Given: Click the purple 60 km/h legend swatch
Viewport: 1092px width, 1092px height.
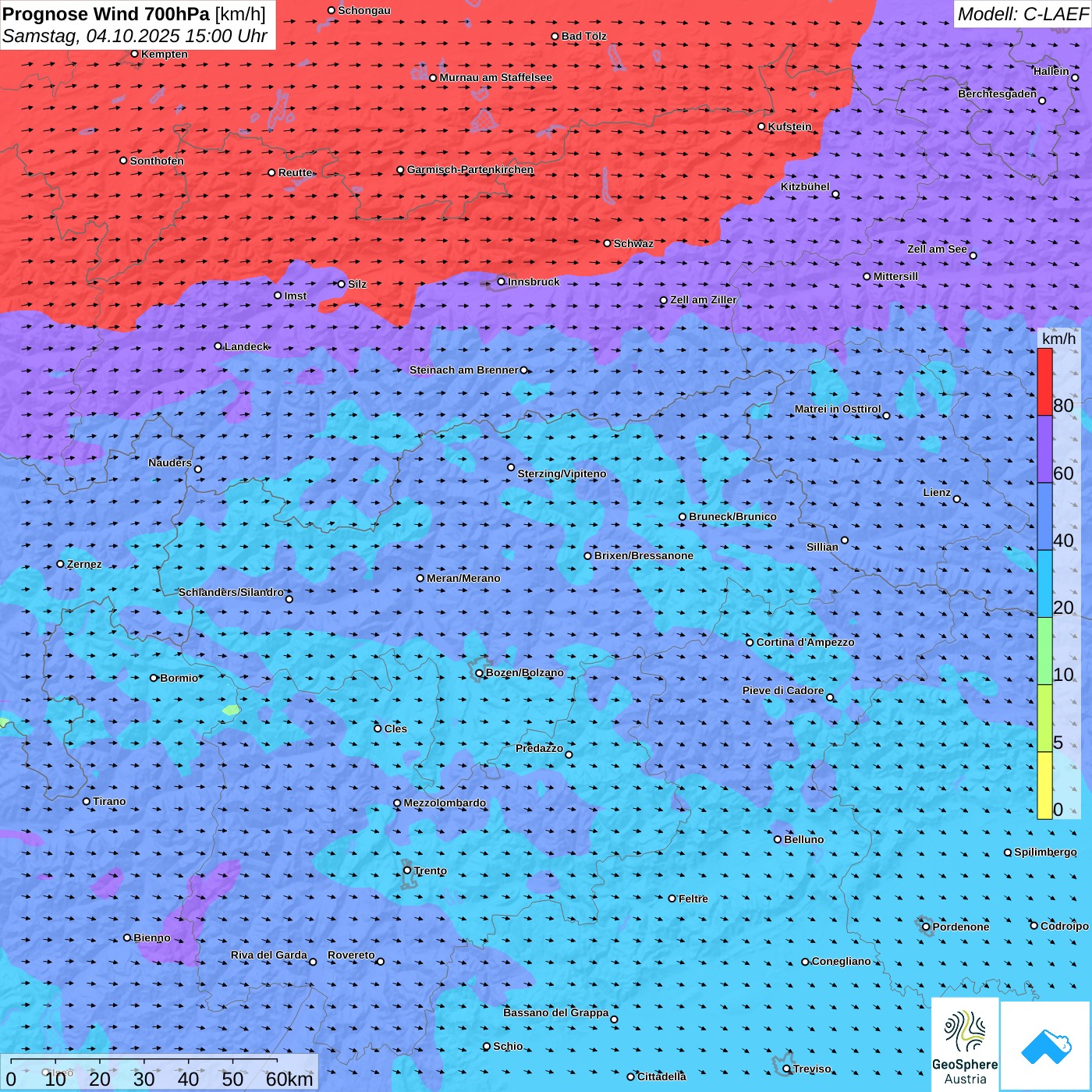Looking at the screenshot, I should pyautogui.click(x=1044, y=449).
